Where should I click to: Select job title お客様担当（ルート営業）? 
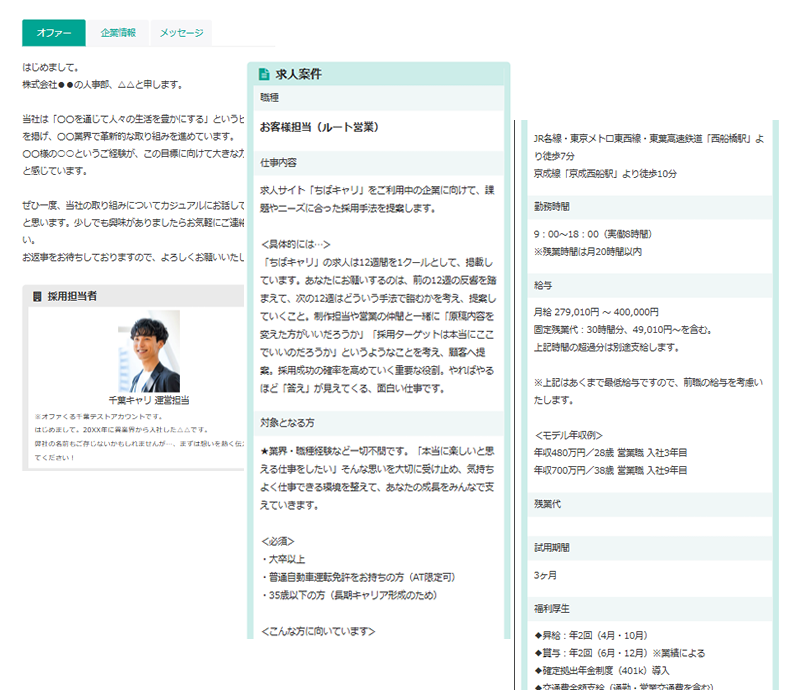(320, 127)
